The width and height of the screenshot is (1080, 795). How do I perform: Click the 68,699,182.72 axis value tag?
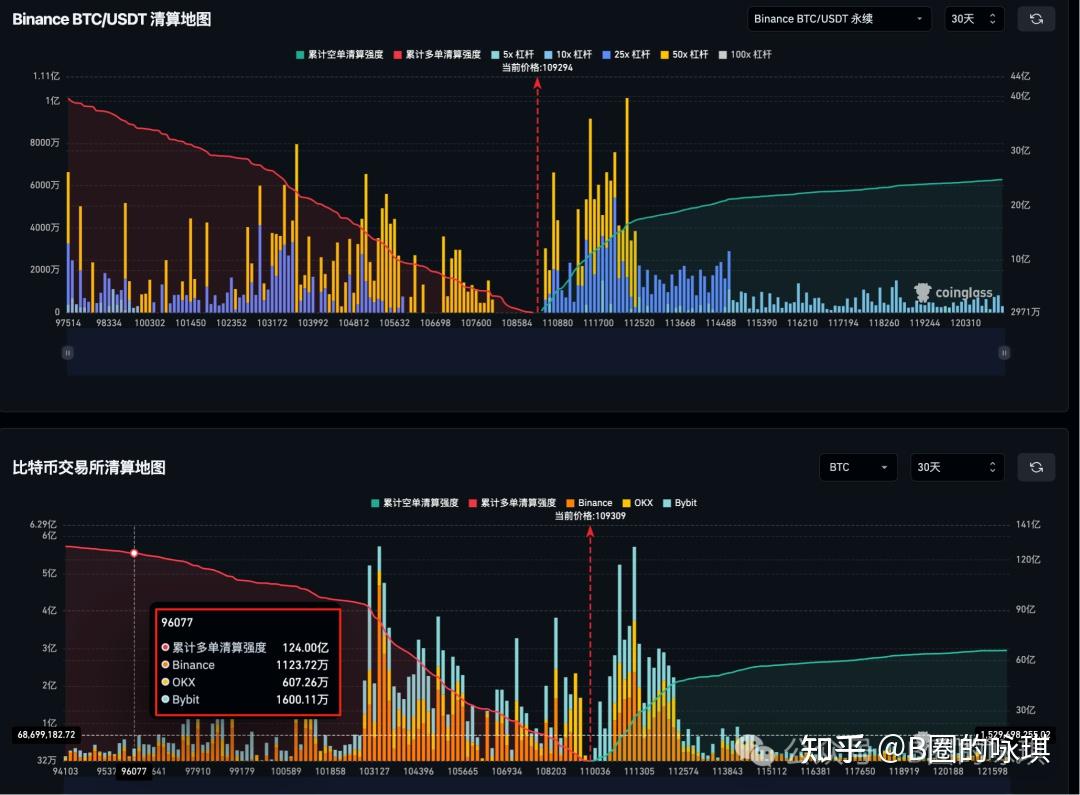pyautogui.click(x=46, y=735)
